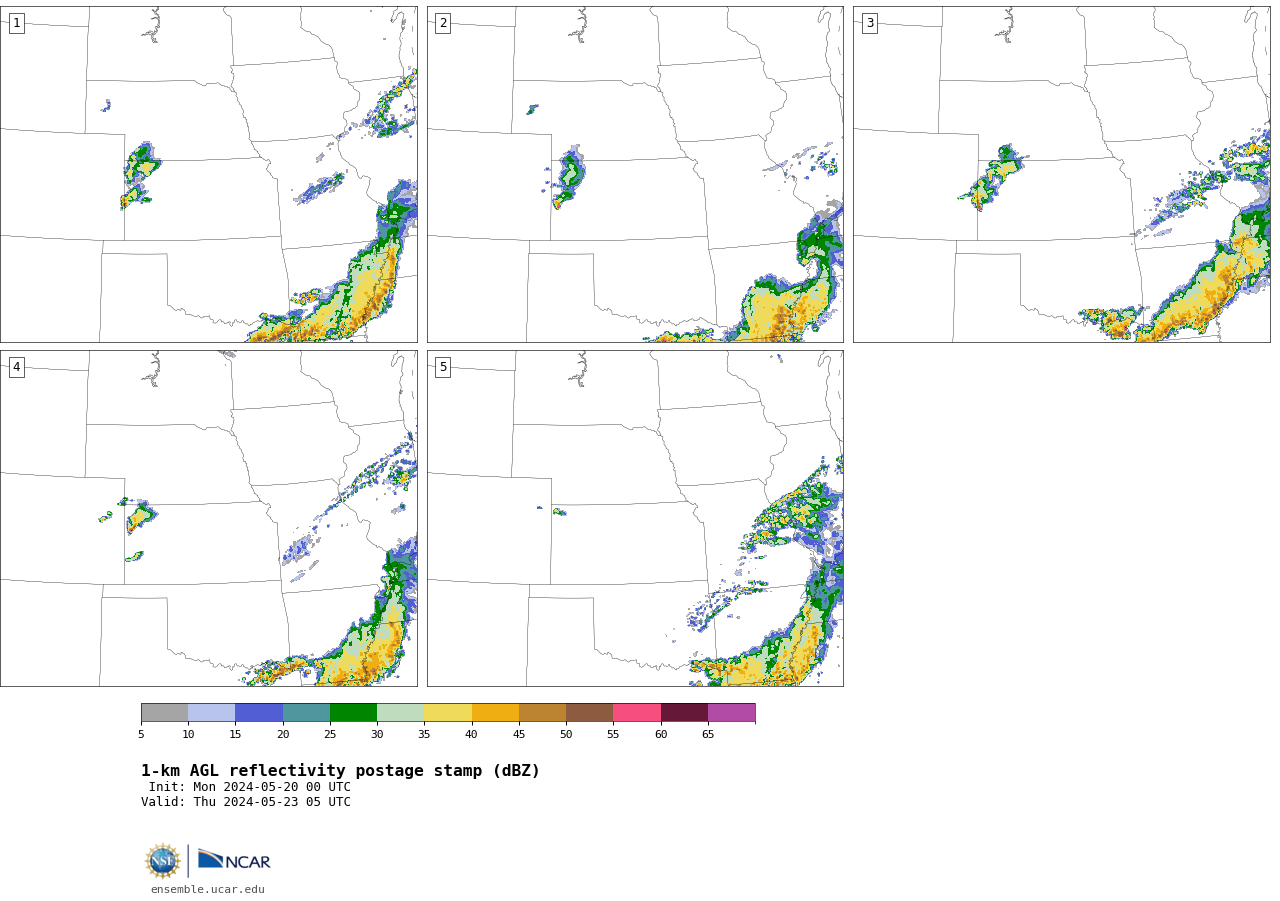Viewport: 1280px width, 901px height.
Task: Click the orange 40-45 dBZ swatch
Action: pos(495,713)
